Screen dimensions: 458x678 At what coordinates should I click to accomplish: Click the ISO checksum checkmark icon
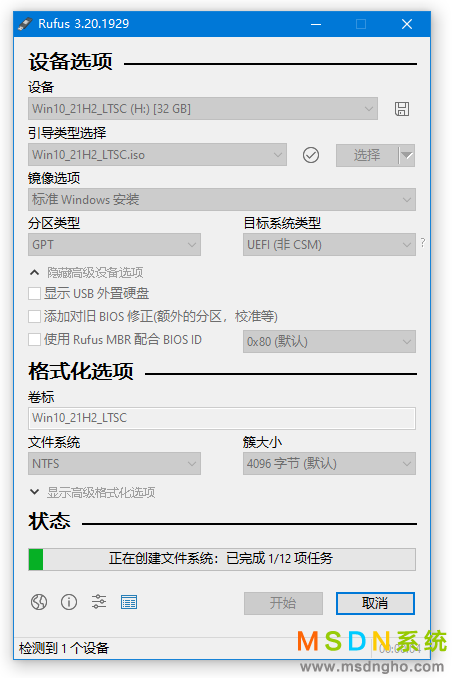[x=311, y=155]
